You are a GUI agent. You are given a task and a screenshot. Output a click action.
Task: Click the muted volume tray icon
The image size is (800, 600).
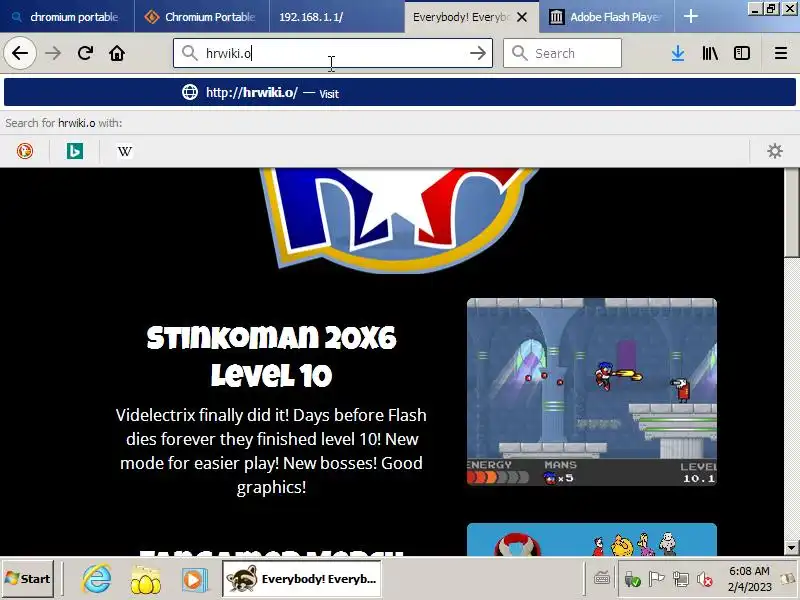coord(705,579)
